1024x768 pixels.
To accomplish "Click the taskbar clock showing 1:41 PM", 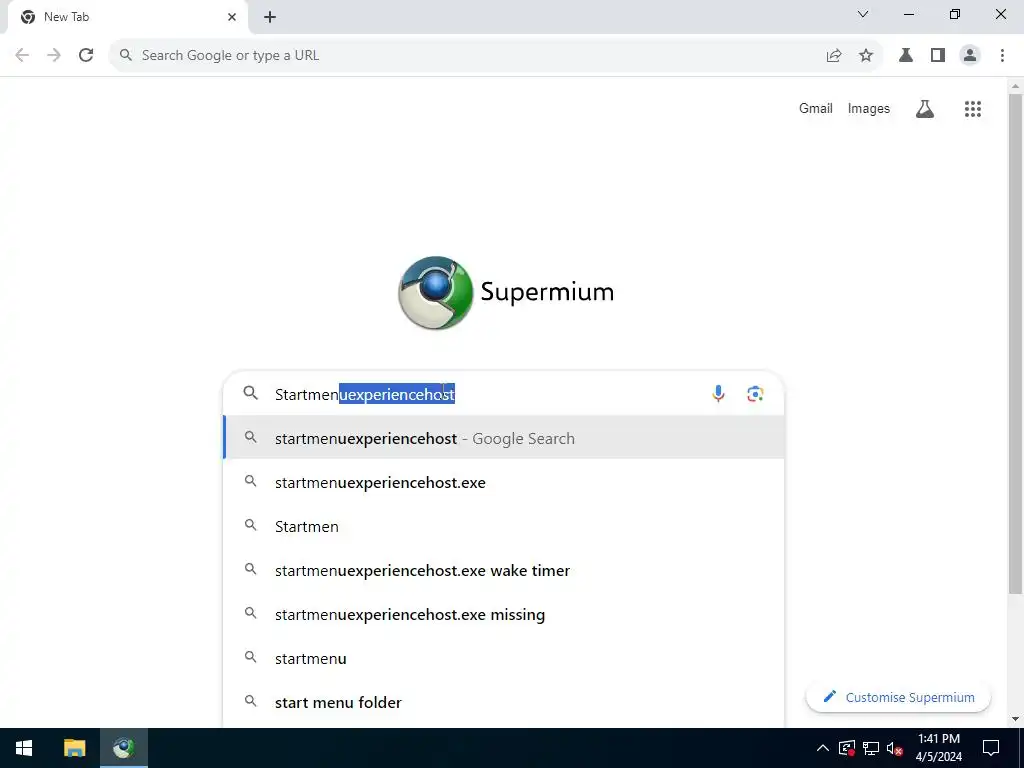I will 938,748.
